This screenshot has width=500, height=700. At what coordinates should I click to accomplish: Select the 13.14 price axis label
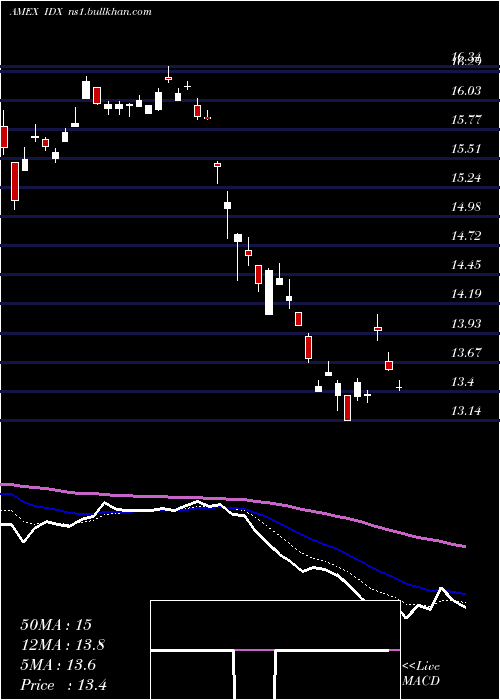(466, 411)
